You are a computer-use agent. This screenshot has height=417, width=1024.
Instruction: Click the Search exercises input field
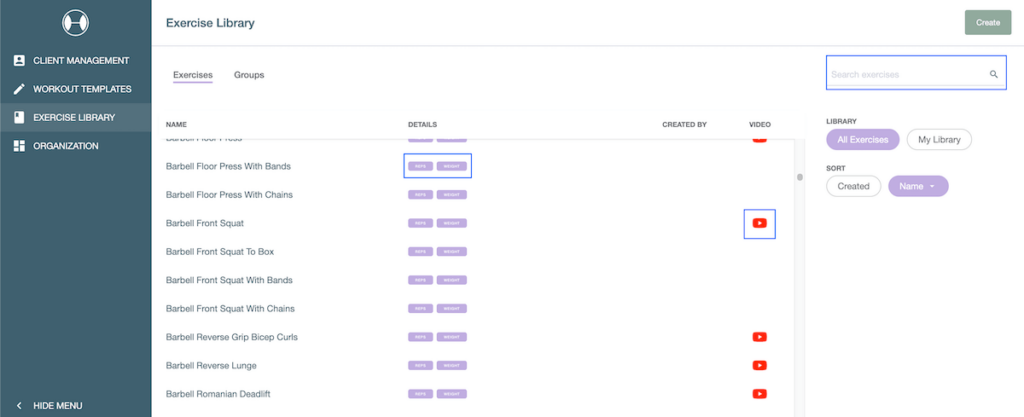(905, 75)
